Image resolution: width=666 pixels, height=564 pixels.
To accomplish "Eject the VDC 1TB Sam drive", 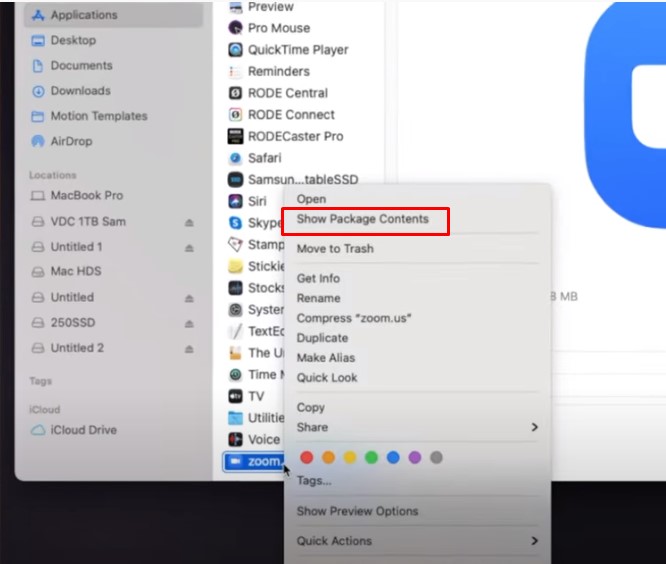I will (x=189, y=223).
